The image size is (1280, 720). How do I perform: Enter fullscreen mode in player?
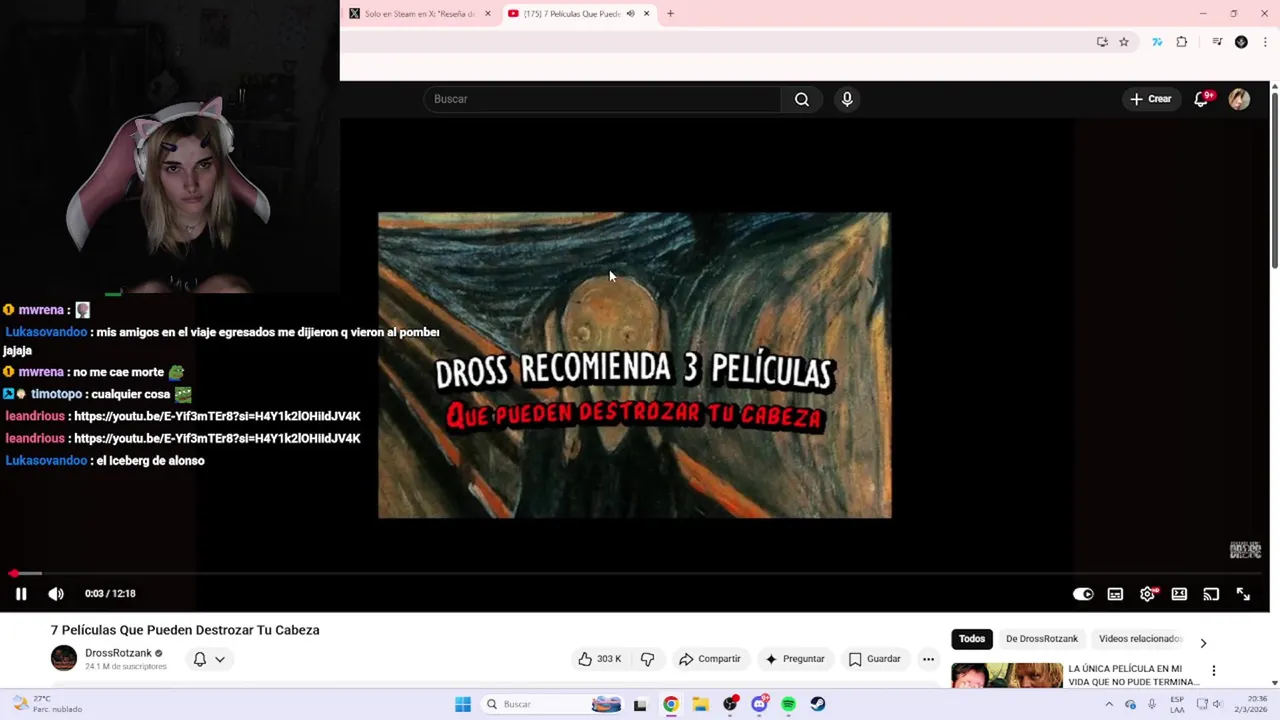(x=1243, y=594)
